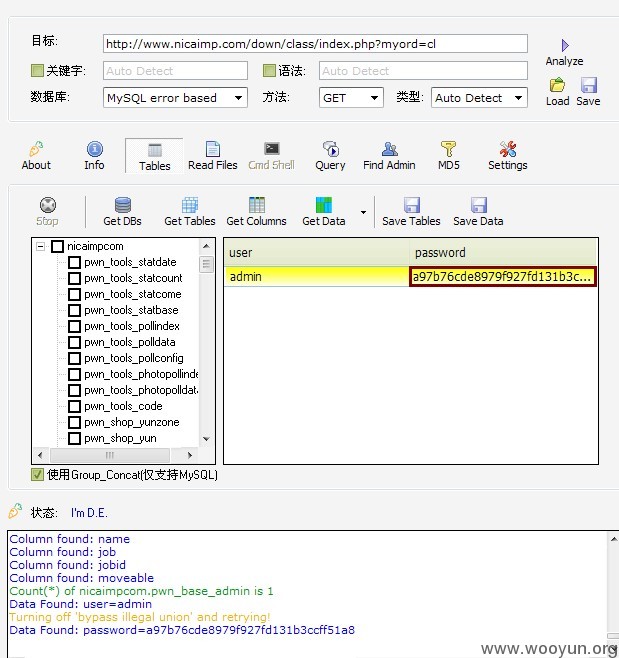Click Save Data icon
This screenshot has width=619, height=658.
point(478,205)
